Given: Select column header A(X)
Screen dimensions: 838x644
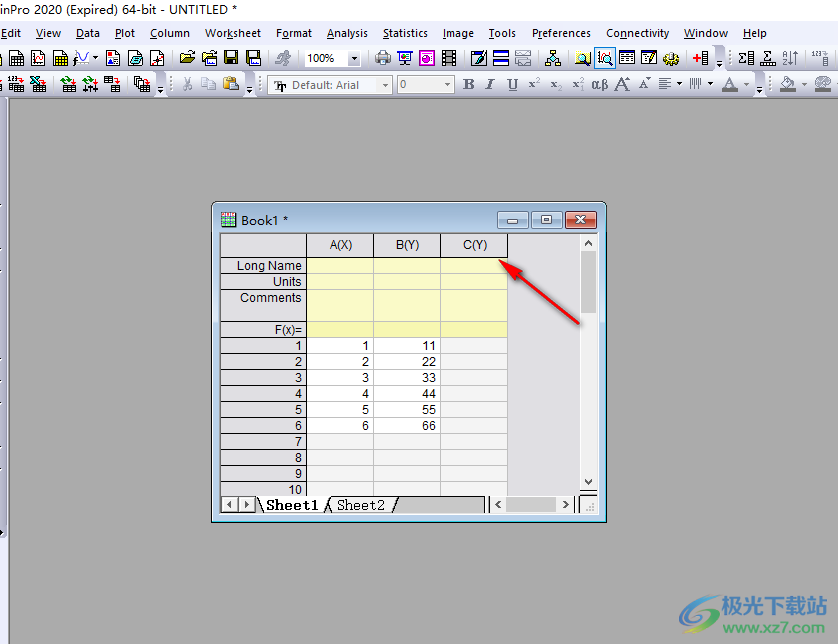Looking at the screenshot, I should pos(340,245).
